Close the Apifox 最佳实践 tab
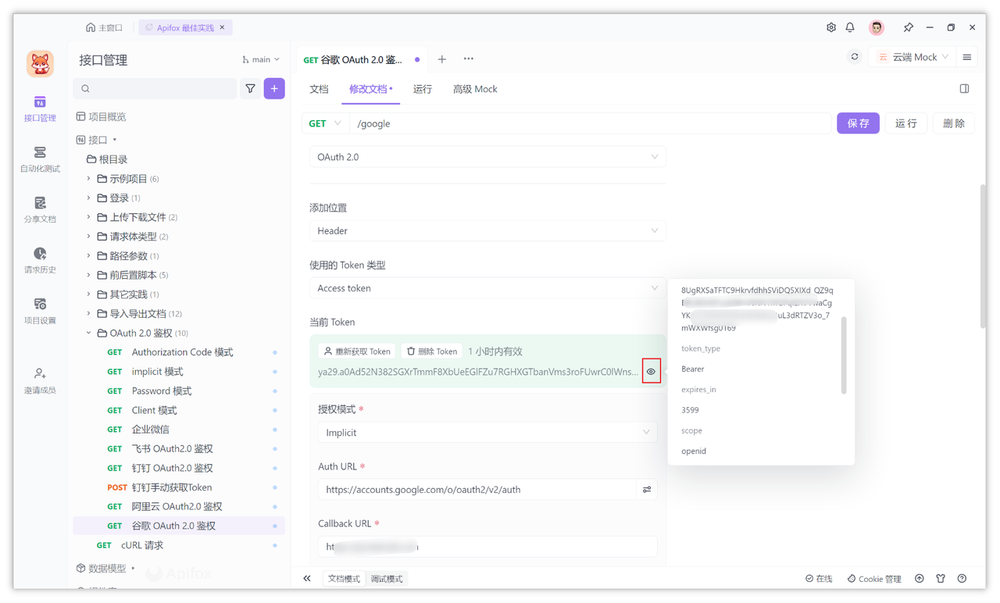 [x=222, y=27]
